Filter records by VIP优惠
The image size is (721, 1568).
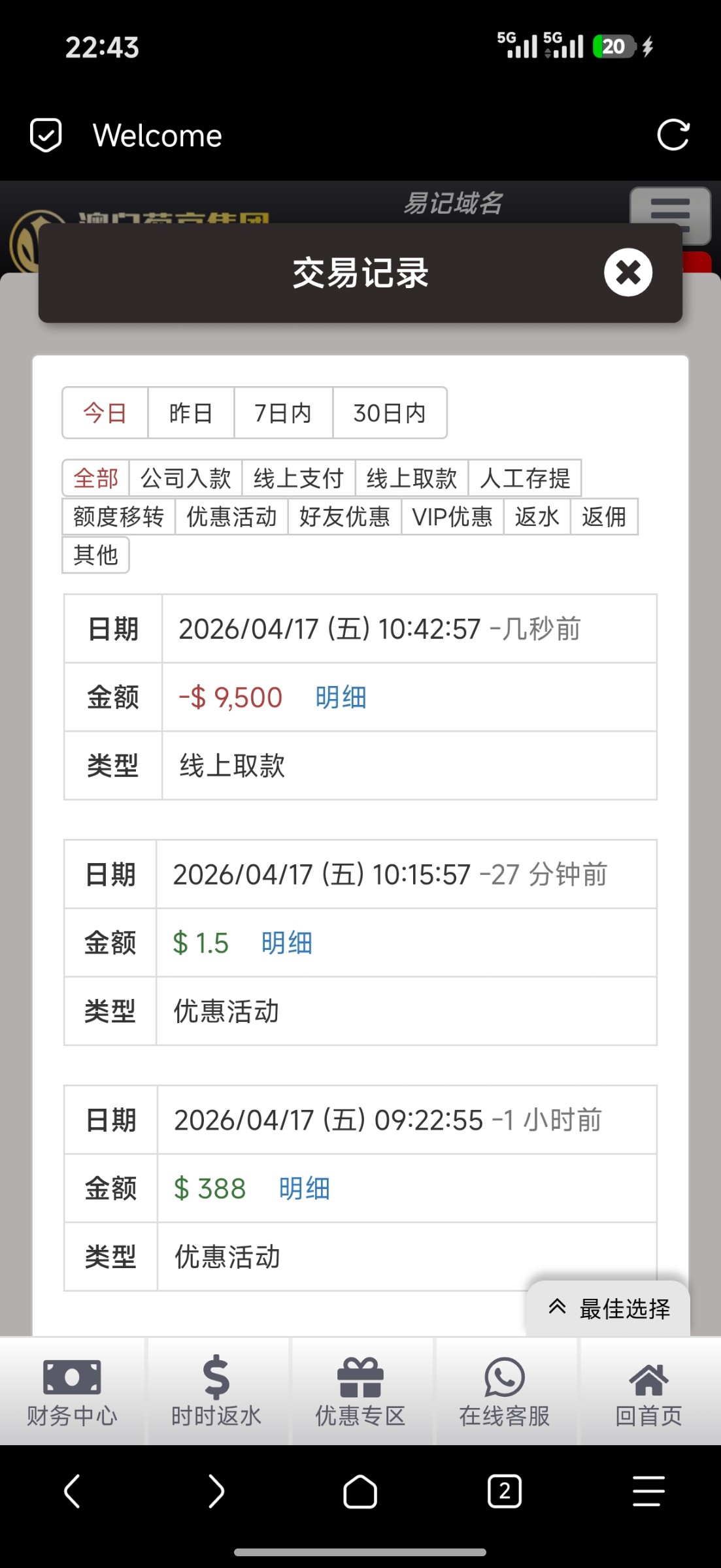pos(452,517)
